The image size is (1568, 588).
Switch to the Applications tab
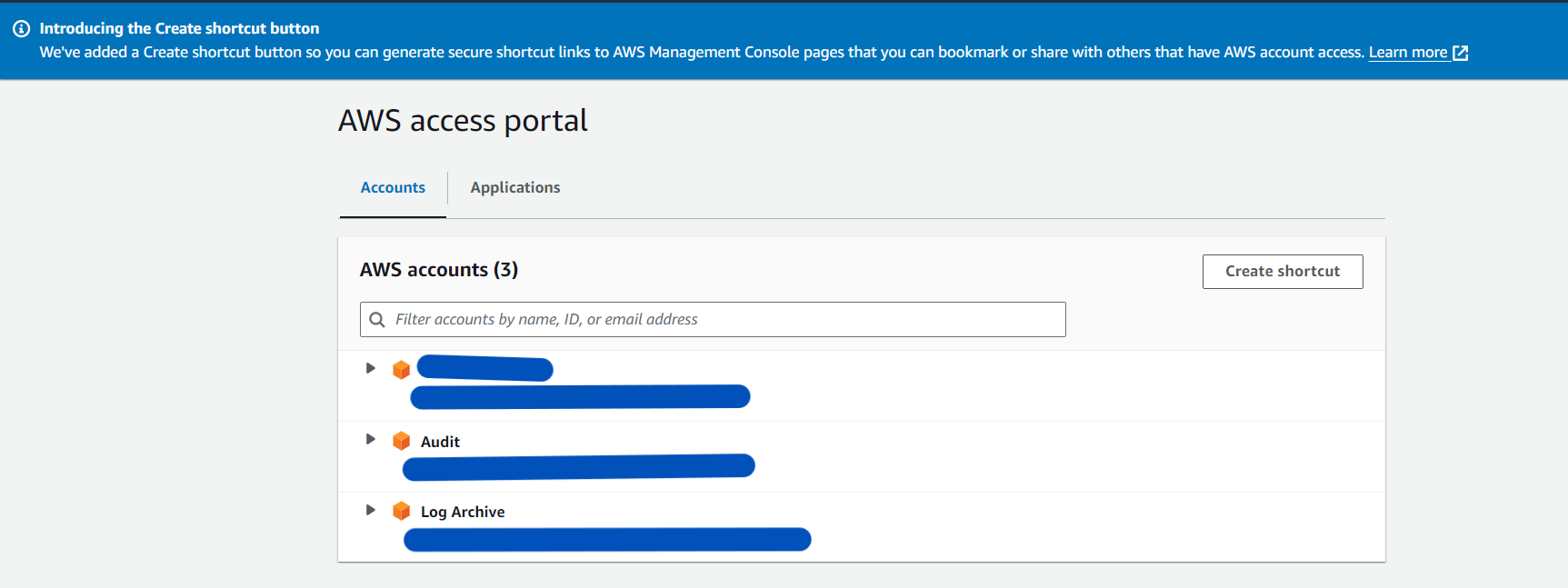tap(515, 187)
